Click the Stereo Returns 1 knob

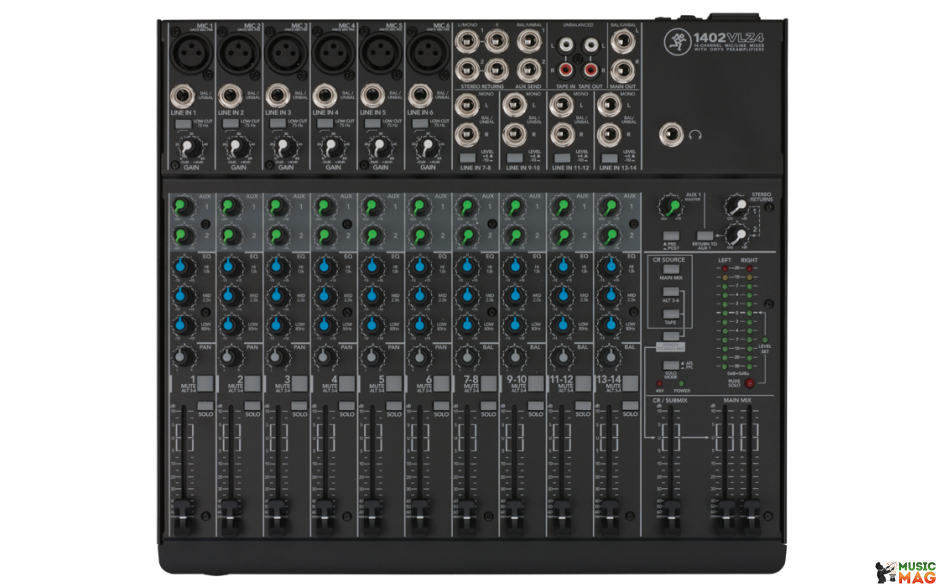point(737,207)
